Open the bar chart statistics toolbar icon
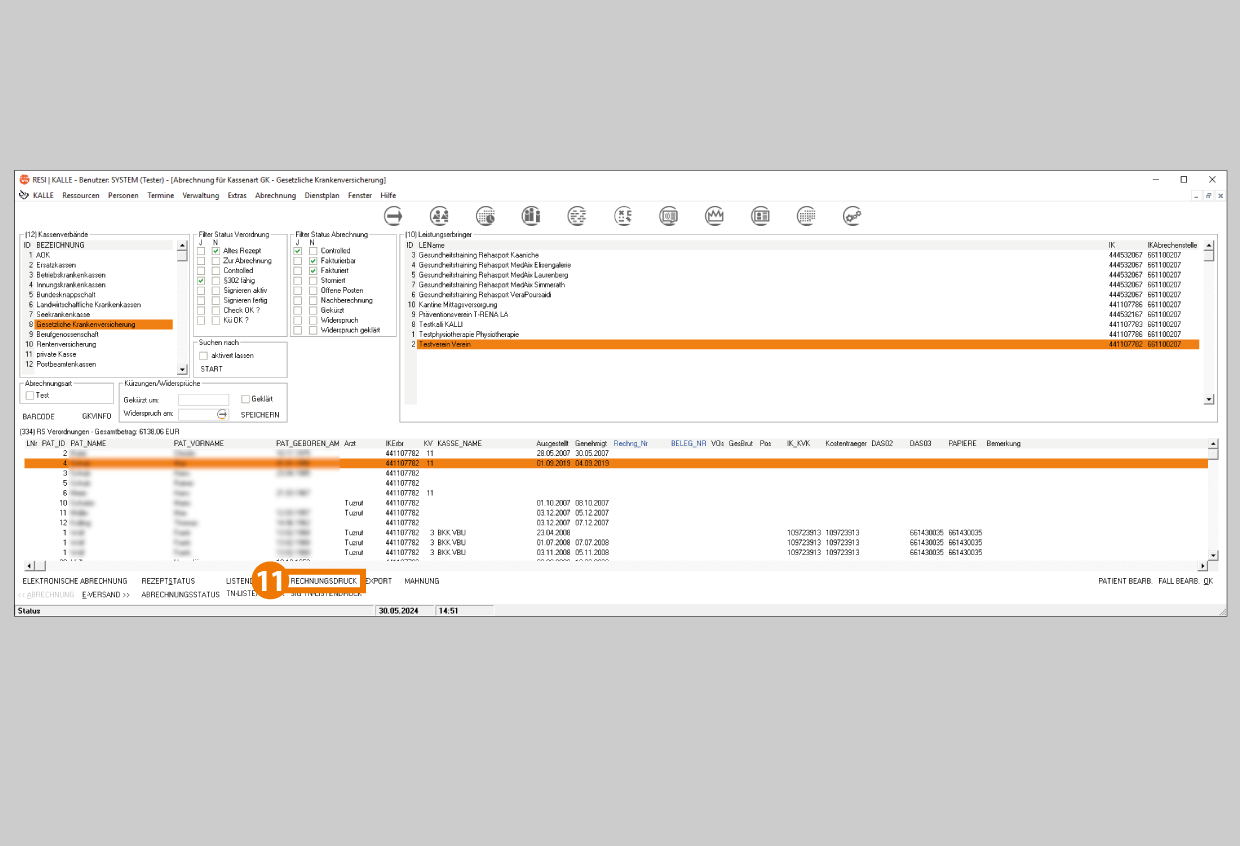Viewport: 1240px width, 846px height. tap(531, 215)
